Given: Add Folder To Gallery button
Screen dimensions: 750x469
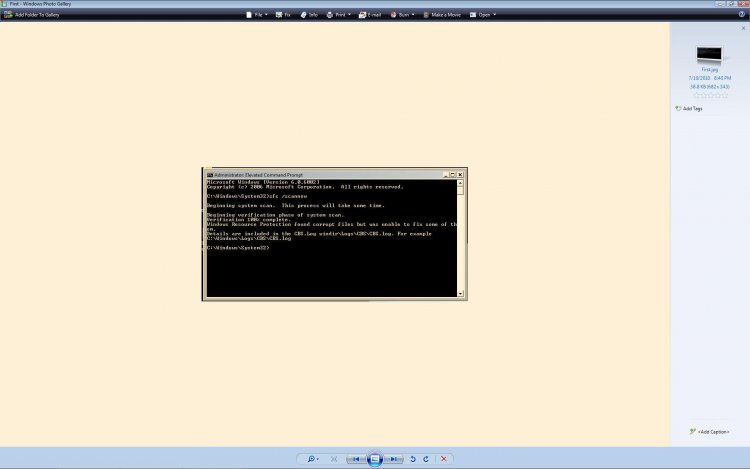Looking at the screenshot, I should [x=32, y=15].
